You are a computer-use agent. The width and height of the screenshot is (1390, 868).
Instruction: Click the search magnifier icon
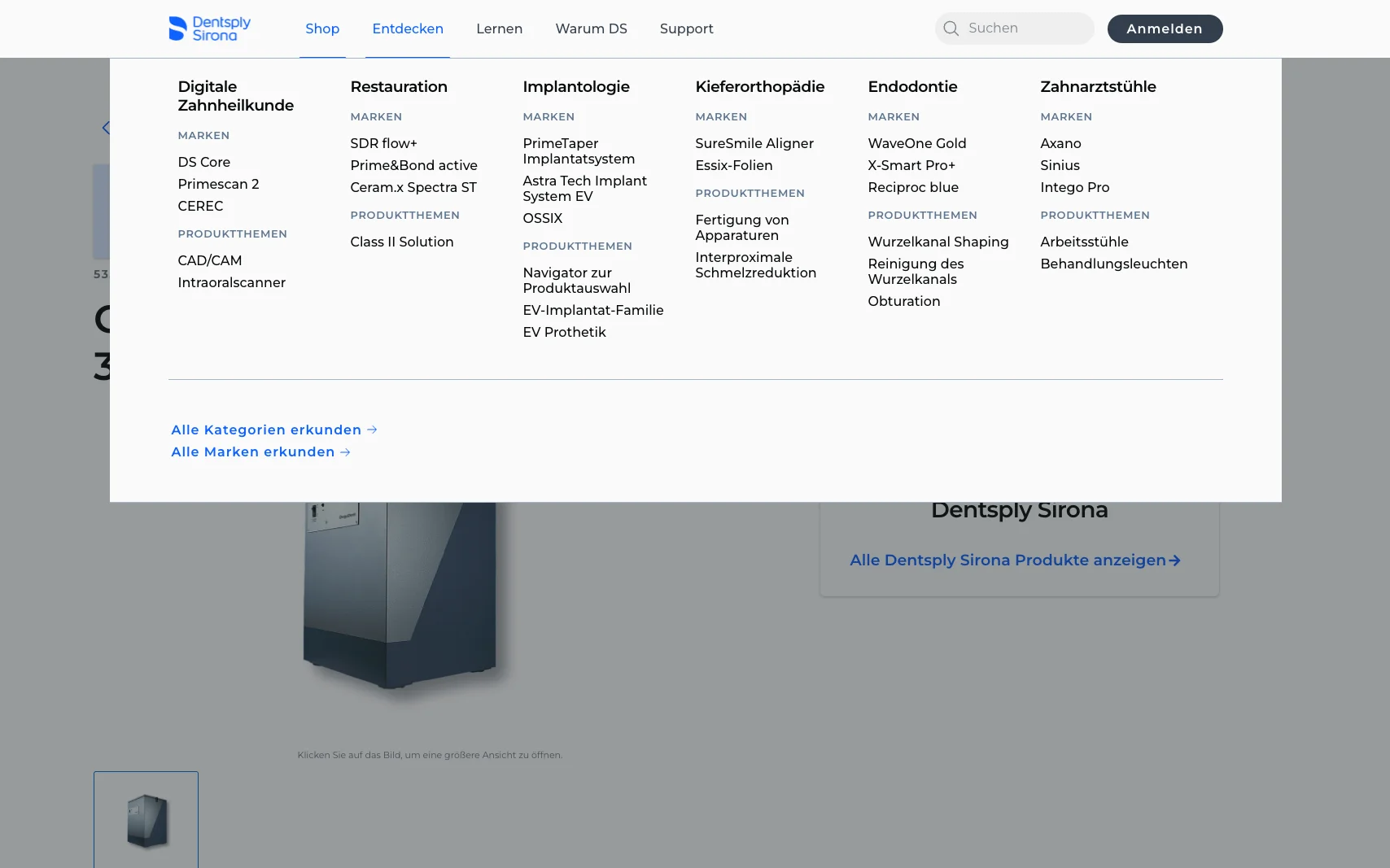click(951, 28)
